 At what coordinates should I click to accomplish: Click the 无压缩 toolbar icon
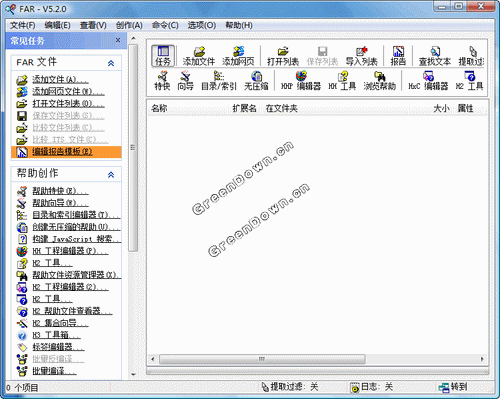256,81
